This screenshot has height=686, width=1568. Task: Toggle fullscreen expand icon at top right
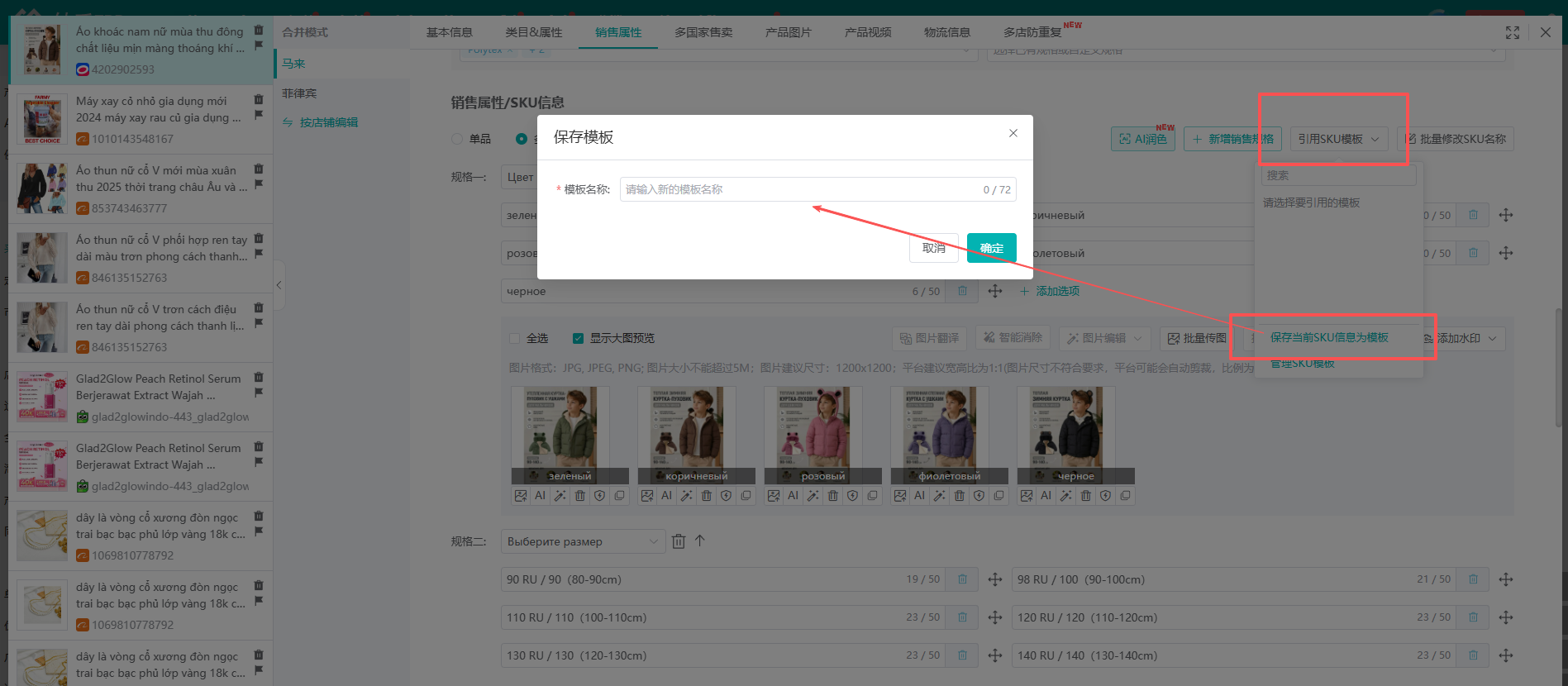(1513, 32)
